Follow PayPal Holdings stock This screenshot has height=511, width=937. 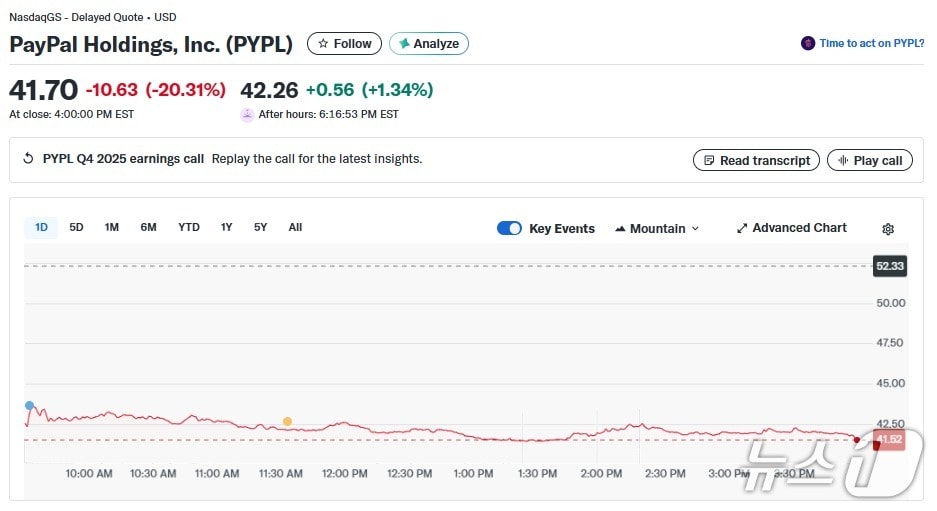[344, 44]
